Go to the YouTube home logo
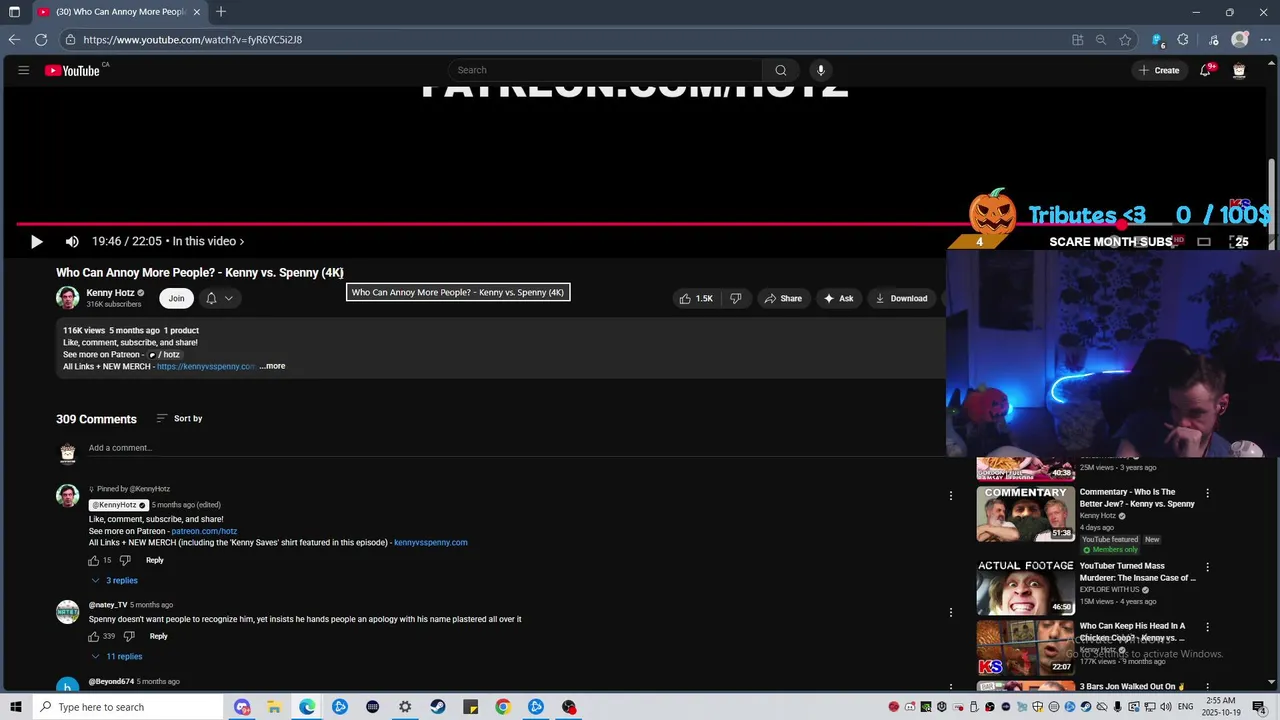Viewport: 1280px width, 720px height. (x=72, y=70)
